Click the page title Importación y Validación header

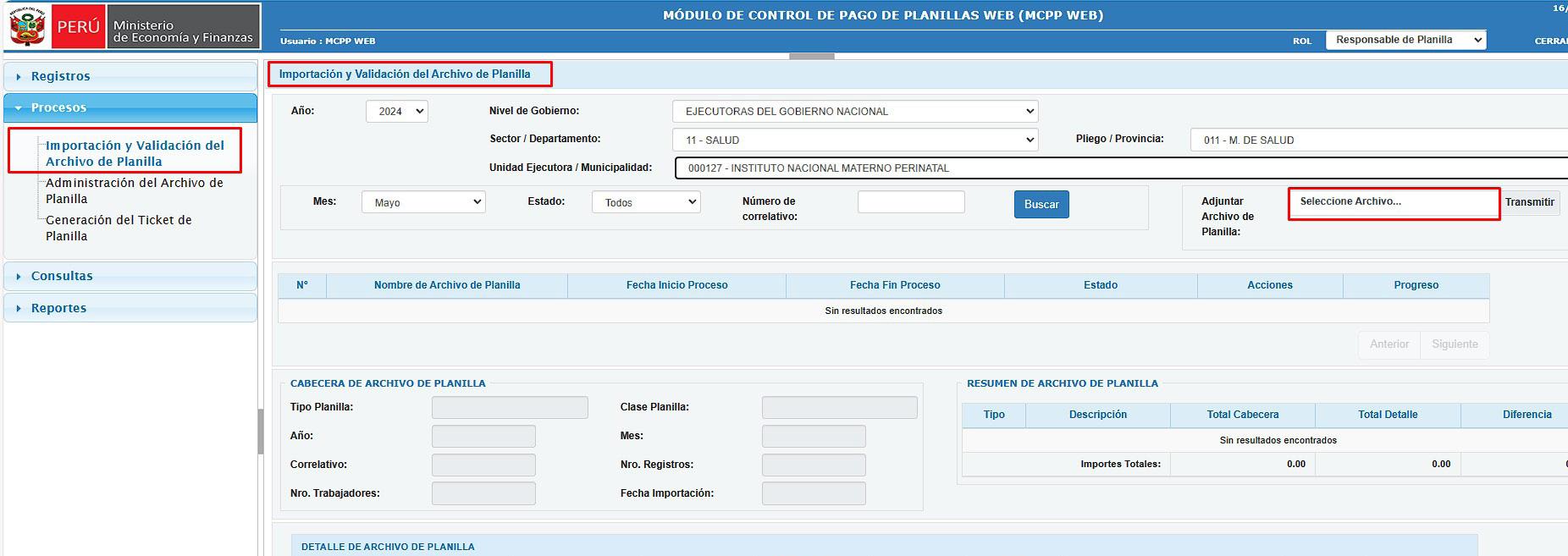pos(405,74)
